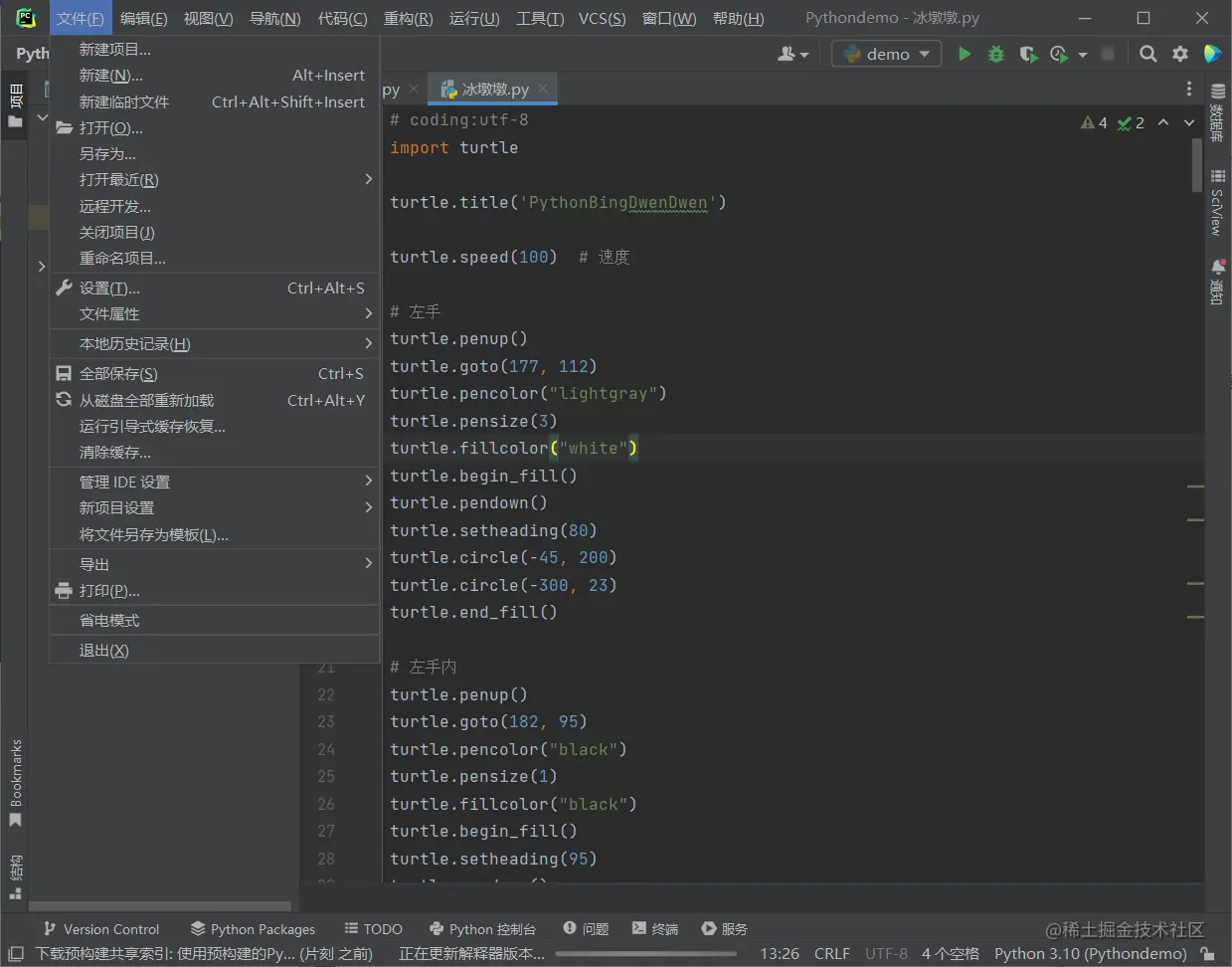Click the JetBrains Toolbox colorful icon
The image size is (1232, 967).
1212,54
